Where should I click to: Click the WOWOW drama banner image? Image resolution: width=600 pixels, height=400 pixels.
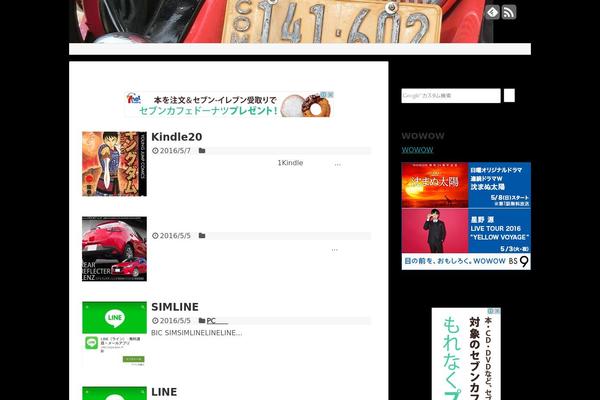tap(466, 216)
